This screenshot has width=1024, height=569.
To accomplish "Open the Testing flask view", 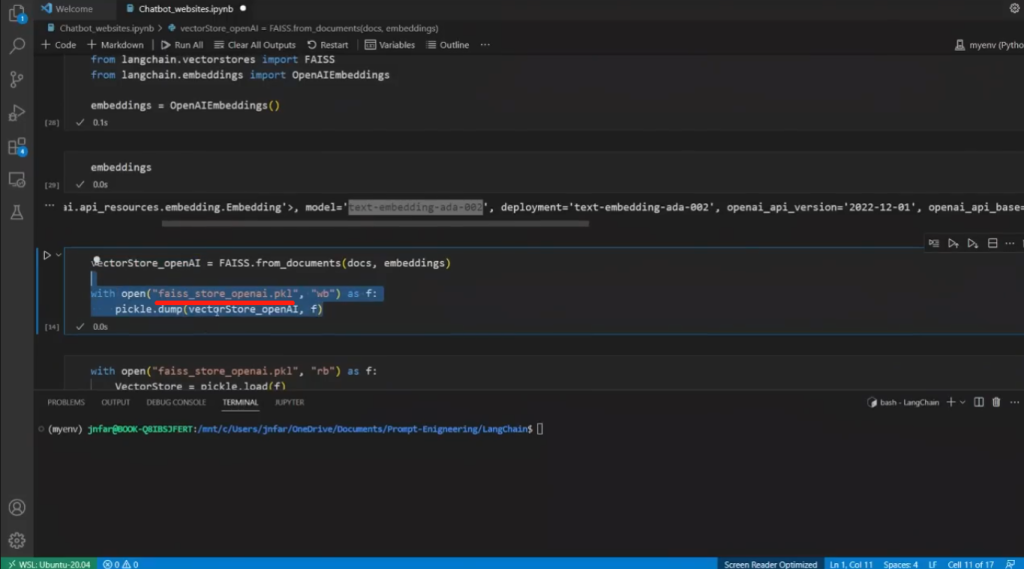I will pyautogui.click(x=16, y=212).
